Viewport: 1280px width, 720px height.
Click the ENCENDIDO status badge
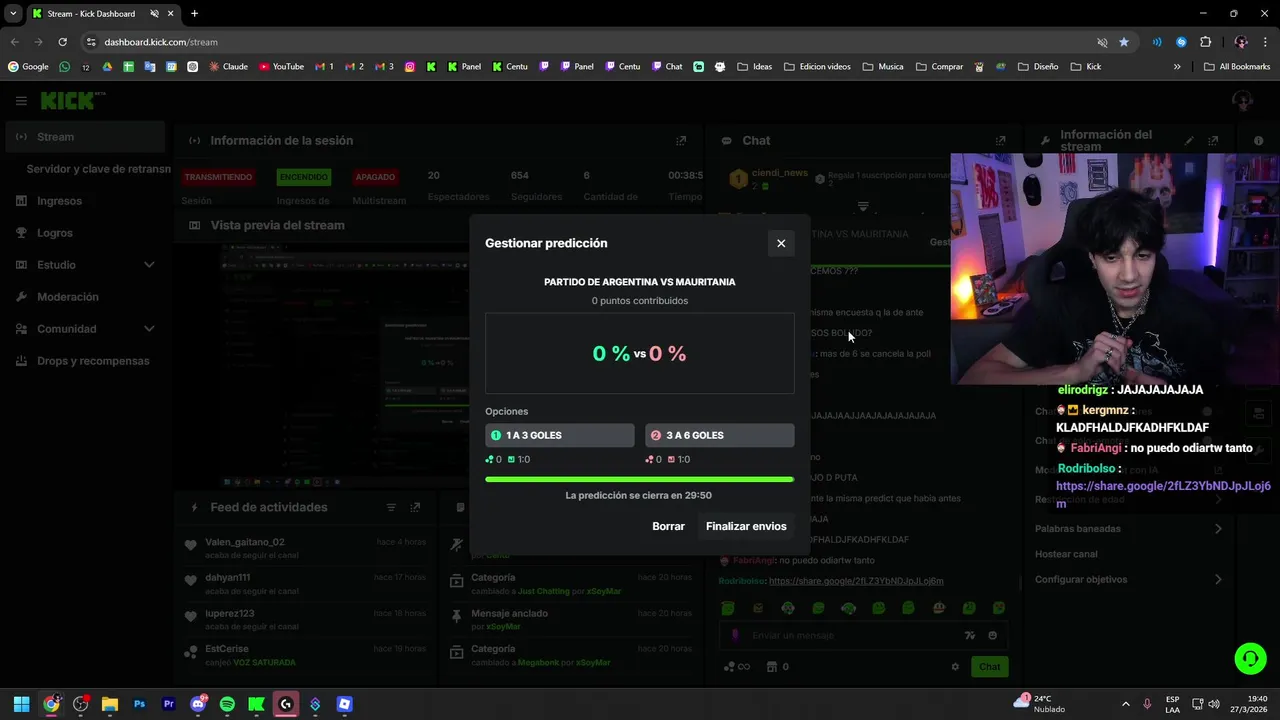(x=304, y=177)
